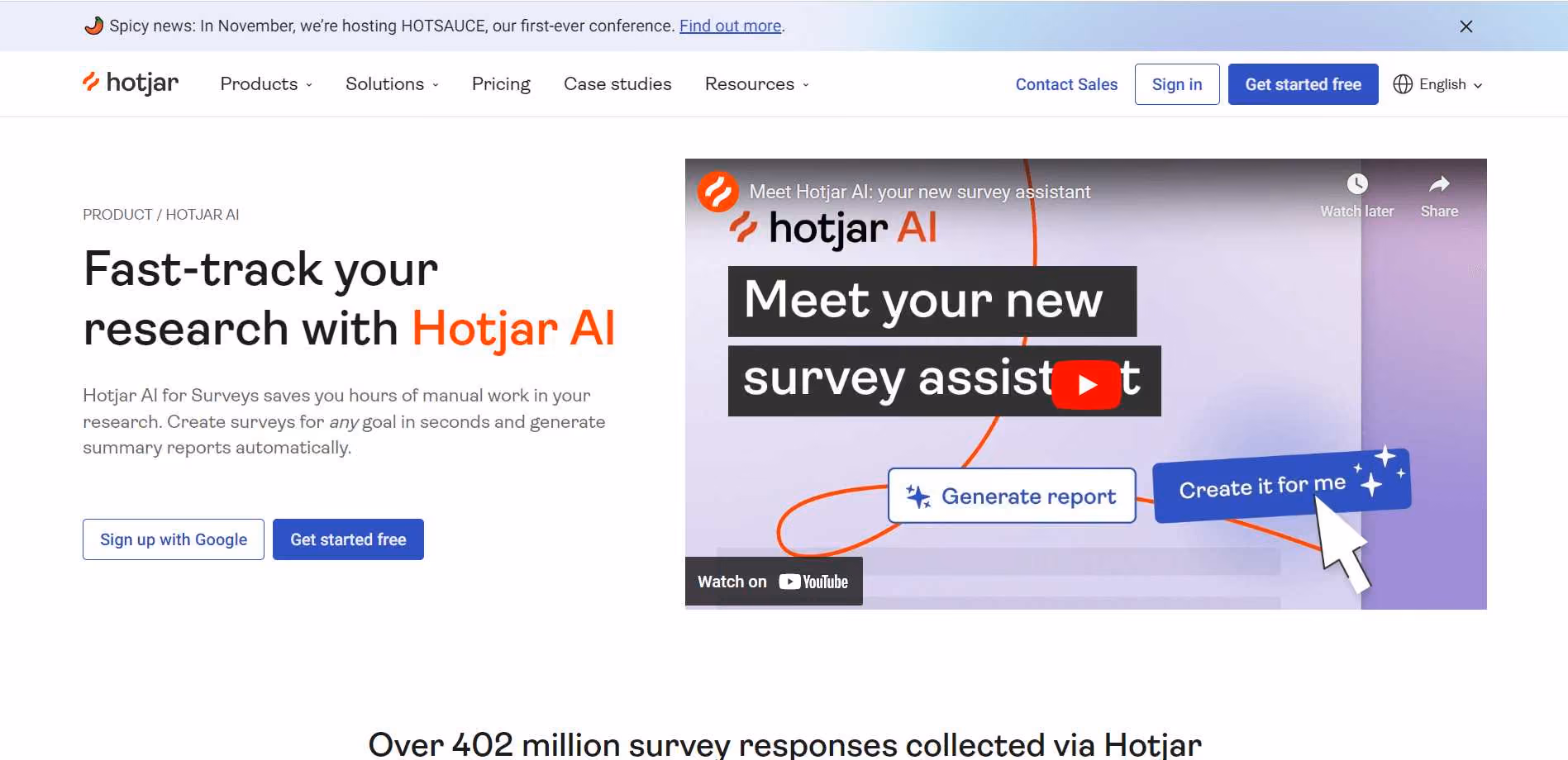
Task: Open the English language selector
Action: click(1438, 84)
